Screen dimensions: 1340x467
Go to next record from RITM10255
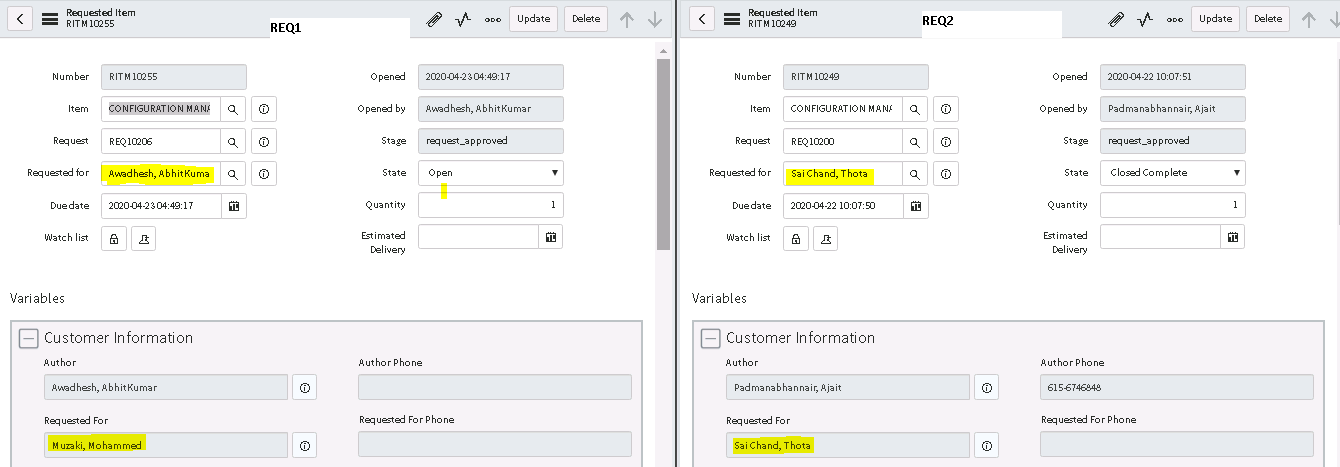tap(655, 19)
